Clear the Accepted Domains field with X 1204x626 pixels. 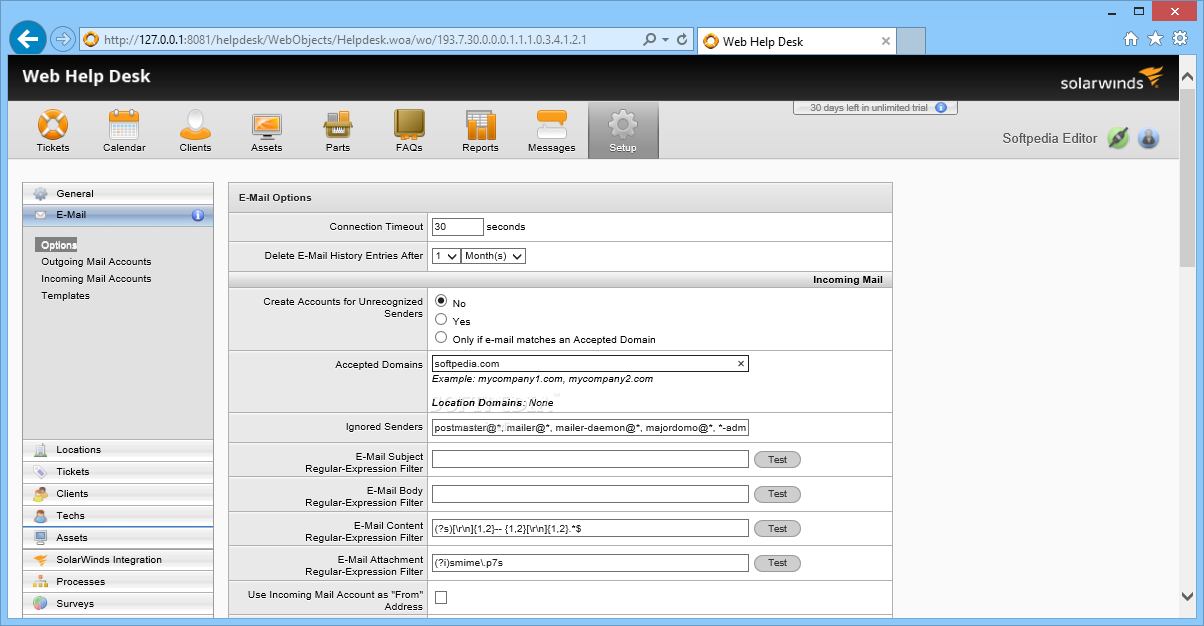[741, 364]
